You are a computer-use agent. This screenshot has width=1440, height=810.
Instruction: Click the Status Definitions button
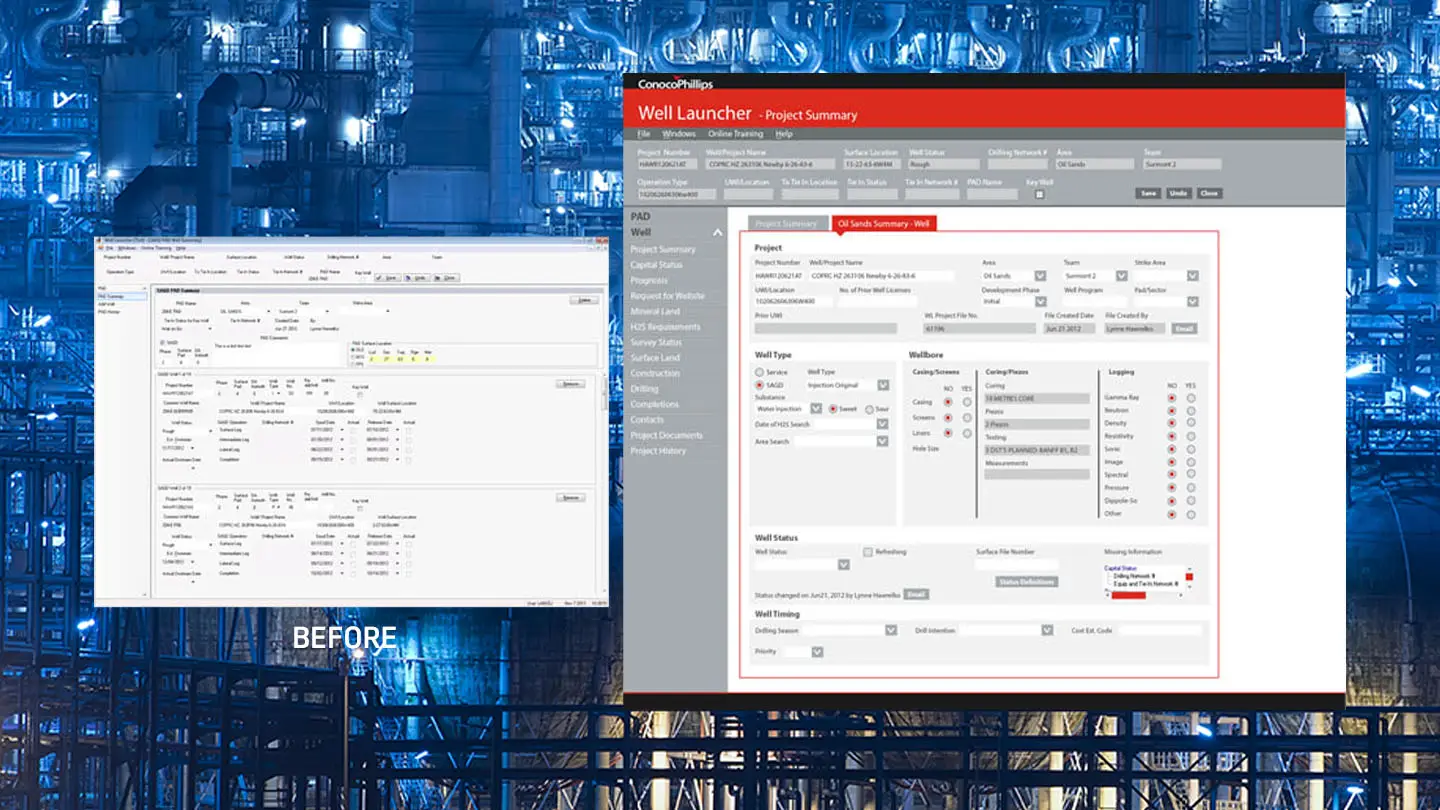[1026, 581]
